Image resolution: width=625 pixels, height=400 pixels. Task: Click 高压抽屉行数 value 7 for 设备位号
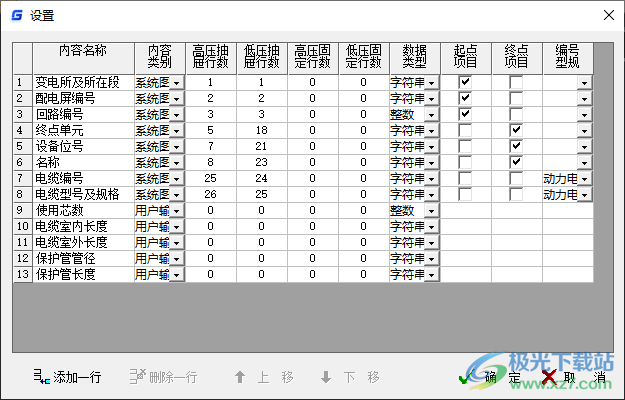[x=210, y=146]
